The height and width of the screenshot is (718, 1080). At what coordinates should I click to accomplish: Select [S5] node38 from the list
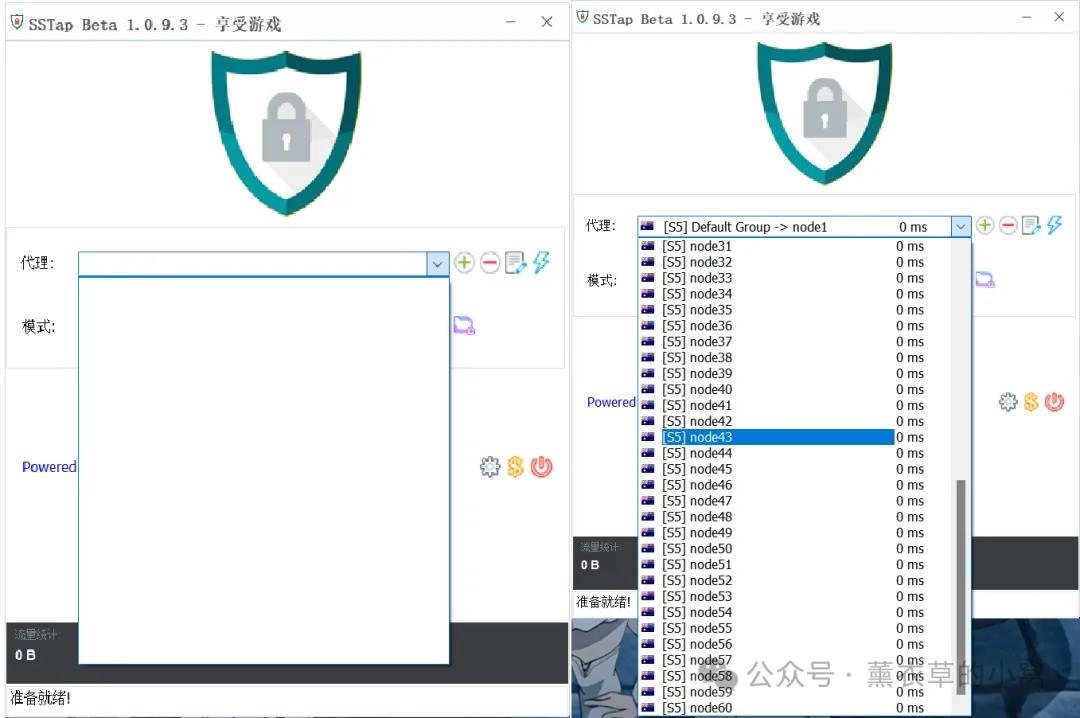[x=795, y=357]
